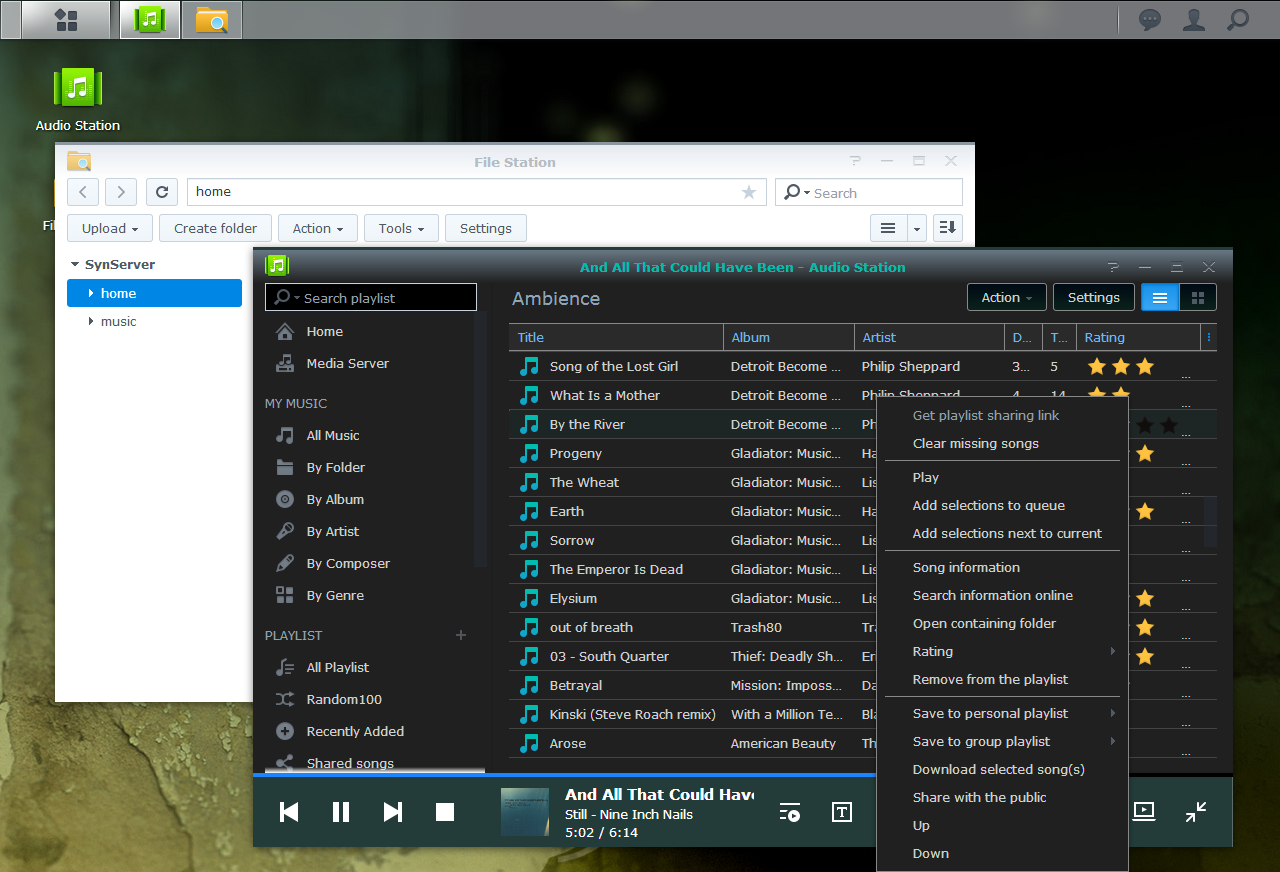Open the user options icon

click(x=1194, y=20)
